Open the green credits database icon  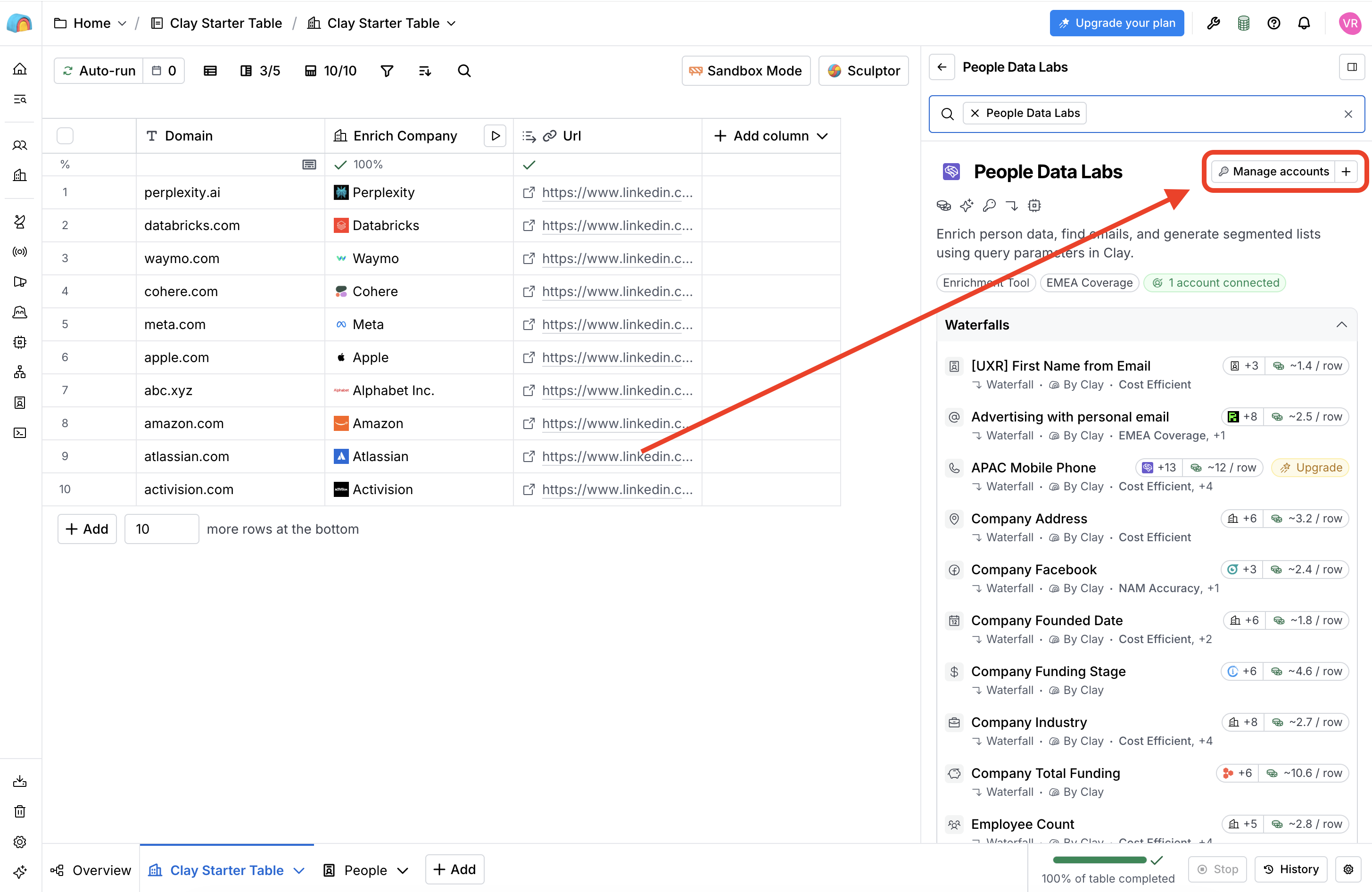click(x=1243, y=23)
